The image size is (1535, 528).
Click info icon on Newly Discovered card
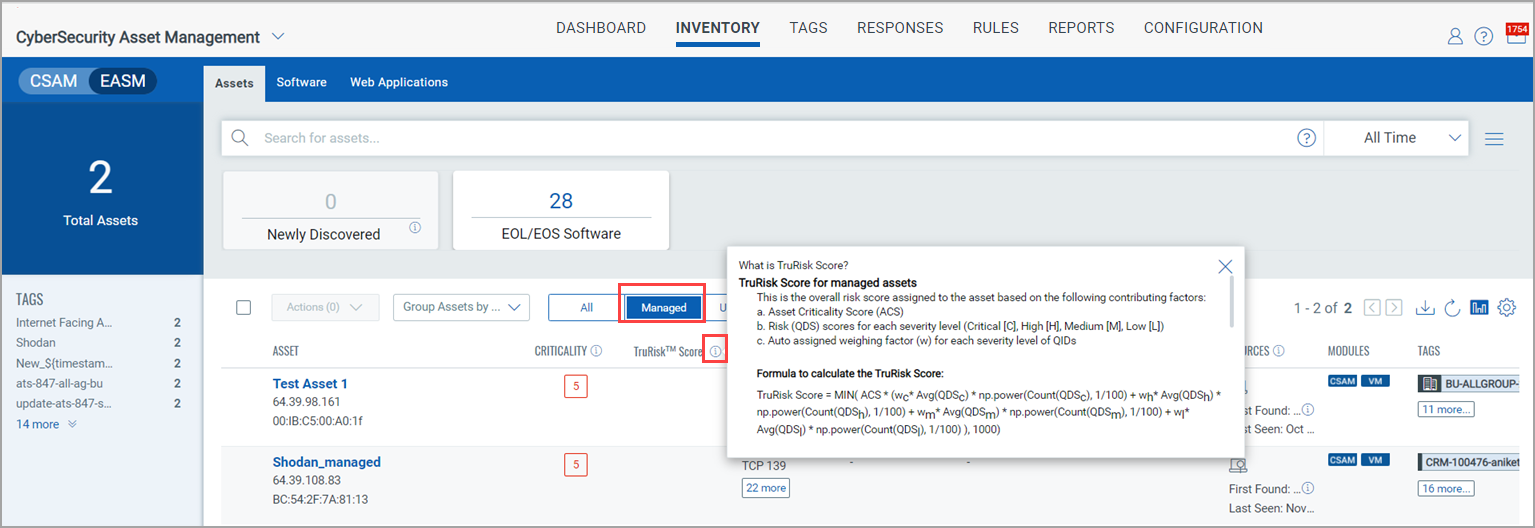tap(415, 228)
